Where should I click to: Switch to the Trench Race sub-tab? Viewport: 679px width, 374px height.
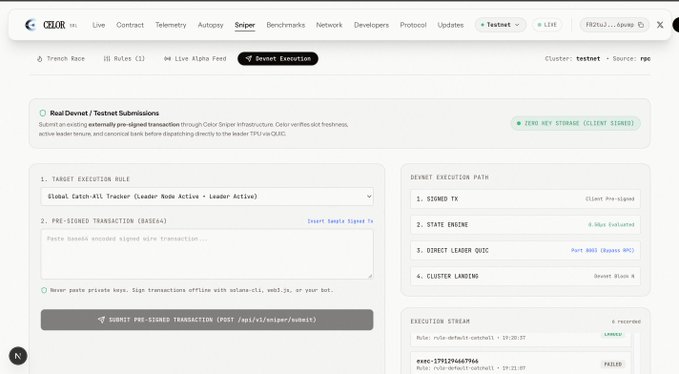point(61,59)
